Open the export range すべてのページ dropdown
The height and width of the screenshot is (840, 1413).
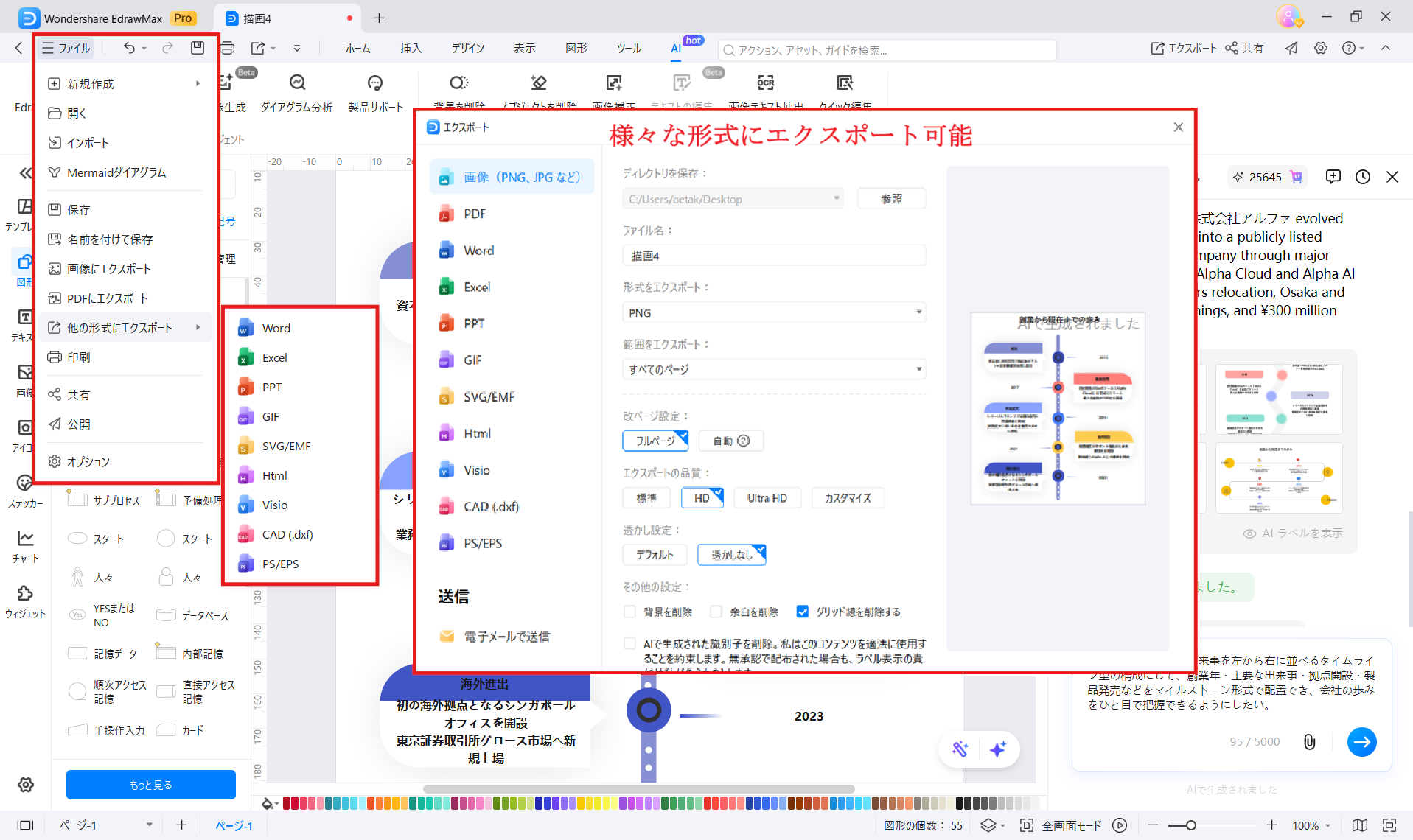(x=774, y=369)
